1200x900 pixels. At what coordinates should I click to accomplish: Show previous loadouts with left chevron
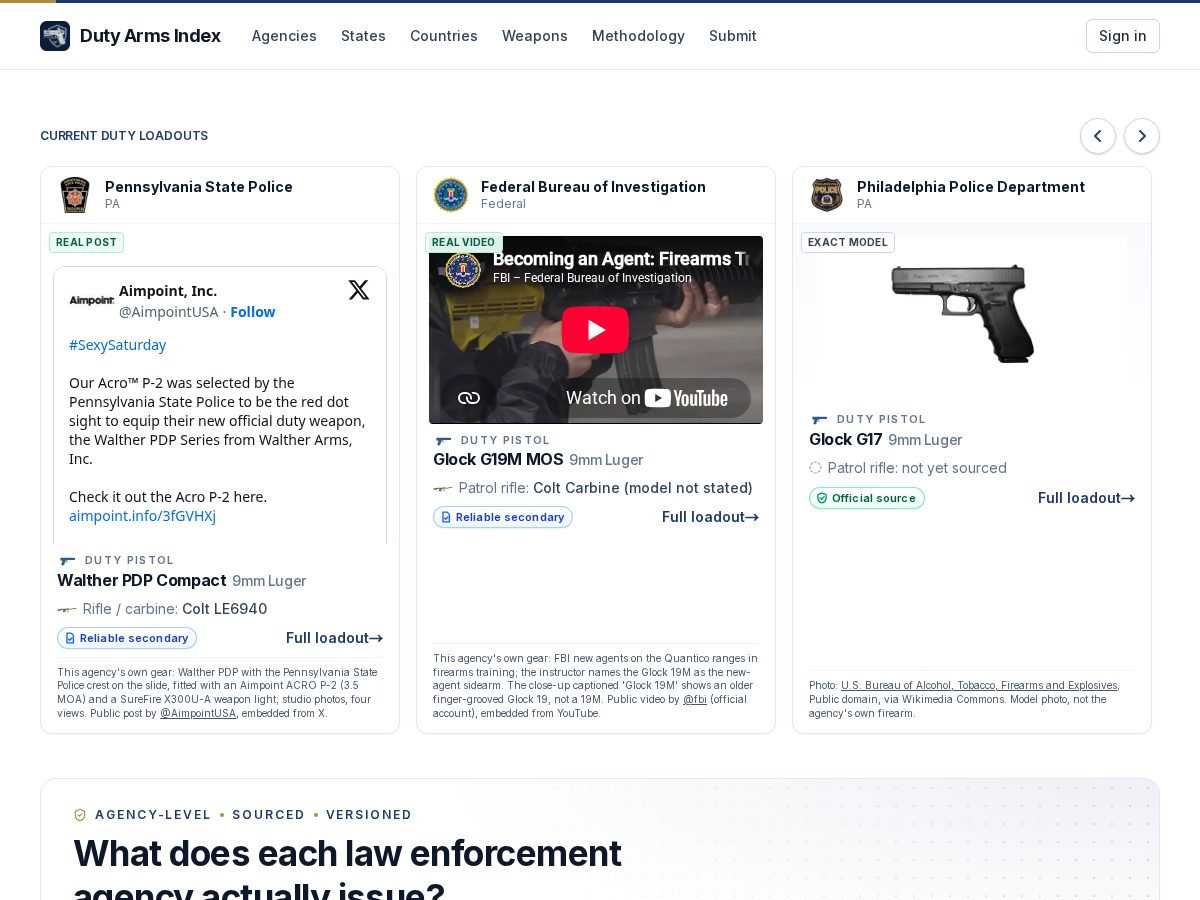(x=1098, y=136)
